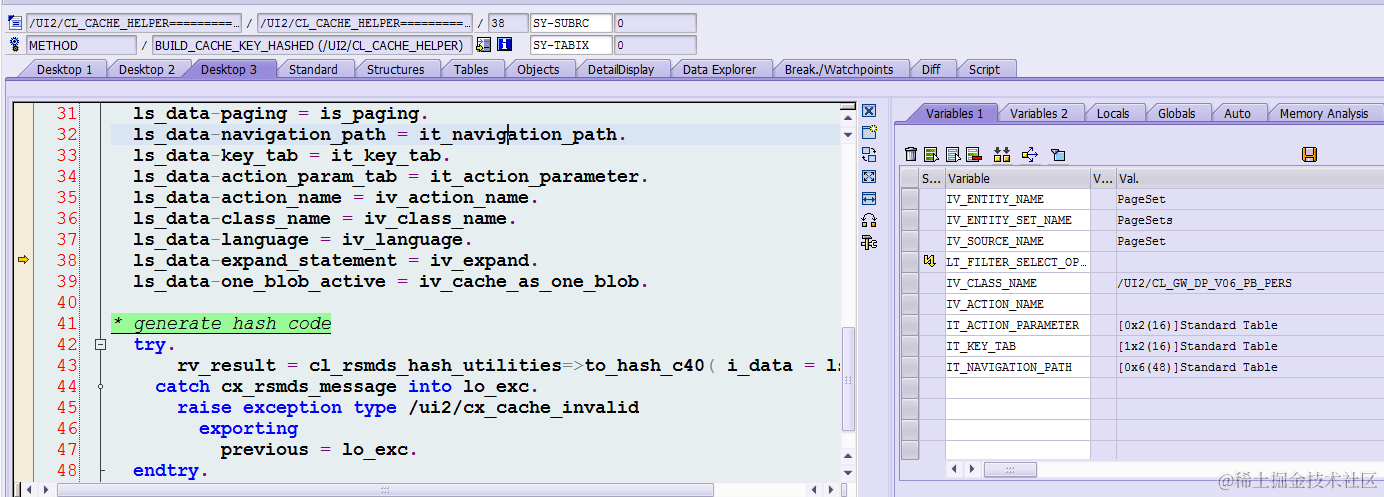The image size is (1384, 497).
Task: Open the DetailDisplay tab
Action: click(621, 69)
